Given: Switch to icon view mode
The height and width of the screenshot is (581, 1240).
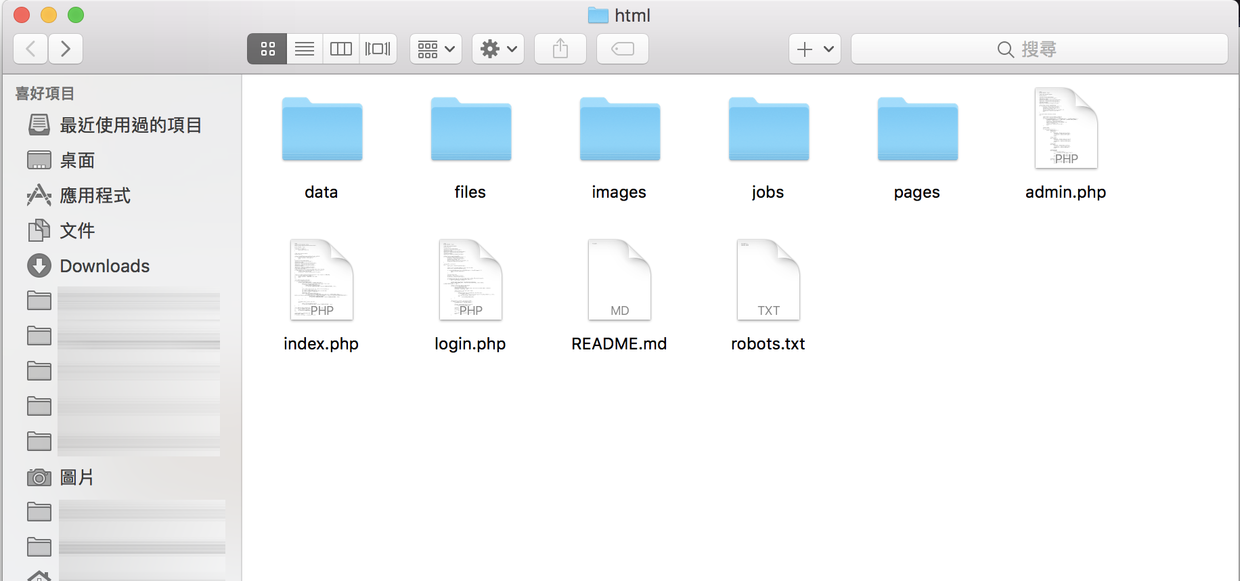Looking at the screenshot, I should coord(267,49).
